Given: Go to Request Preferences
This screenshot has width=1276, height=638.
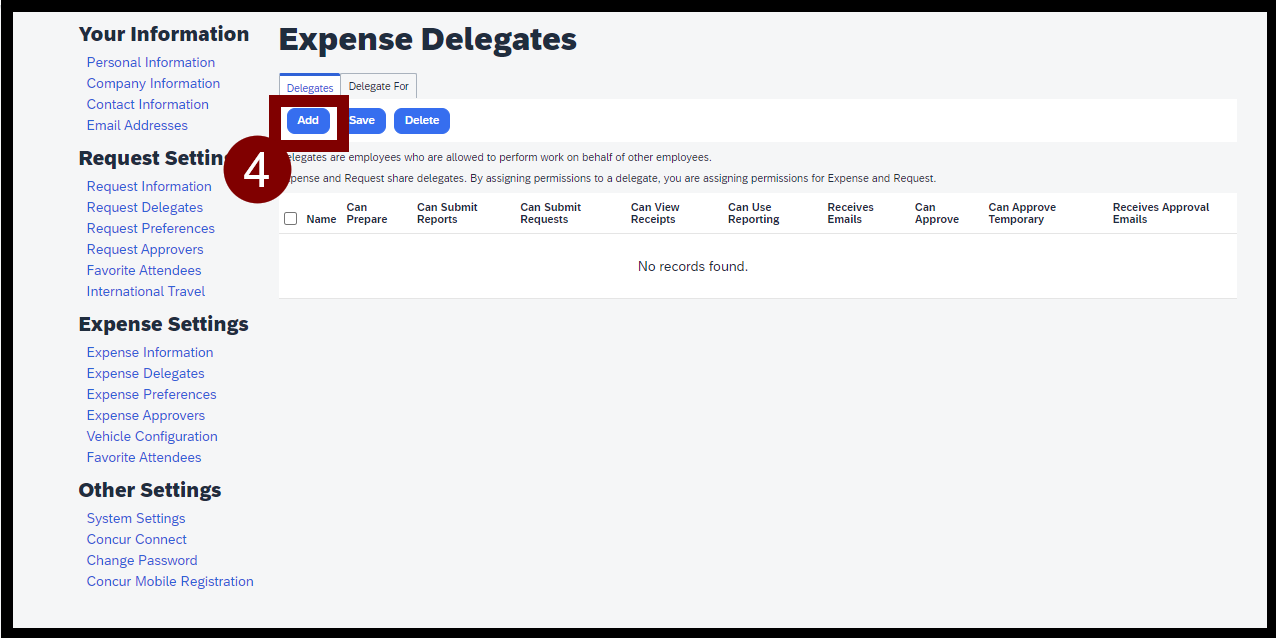Looking at the screenshot, I should pos(151,228).
